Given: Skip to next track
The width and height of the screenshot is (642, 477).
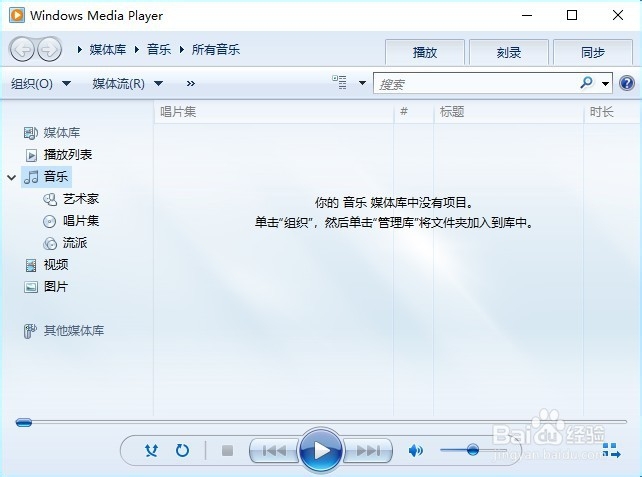Looking at the screenshot, I should tap(368, 451).
